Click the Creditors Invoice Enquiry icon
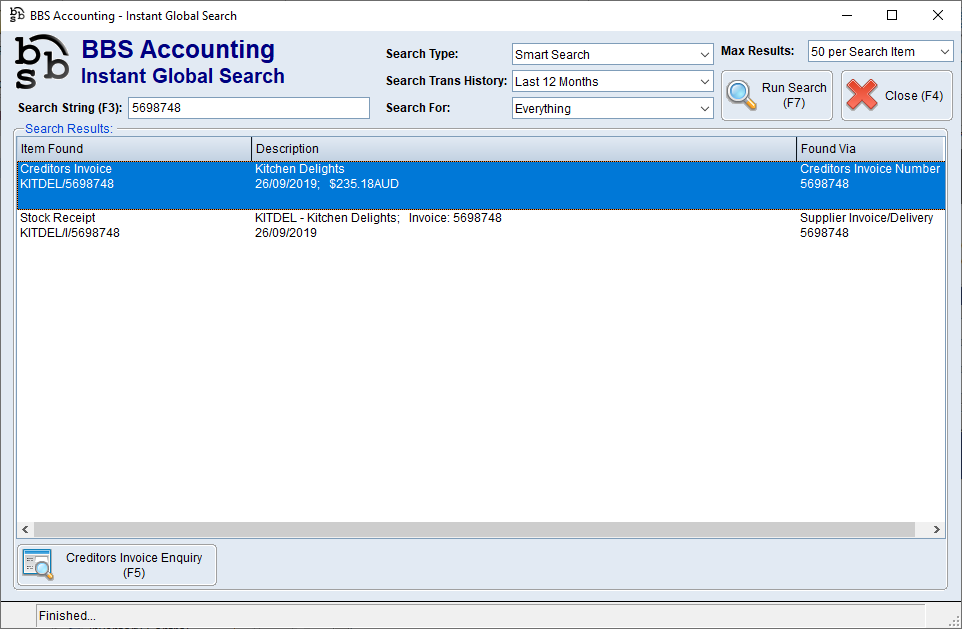The image size is (962, 629). [x=38, y=565]
